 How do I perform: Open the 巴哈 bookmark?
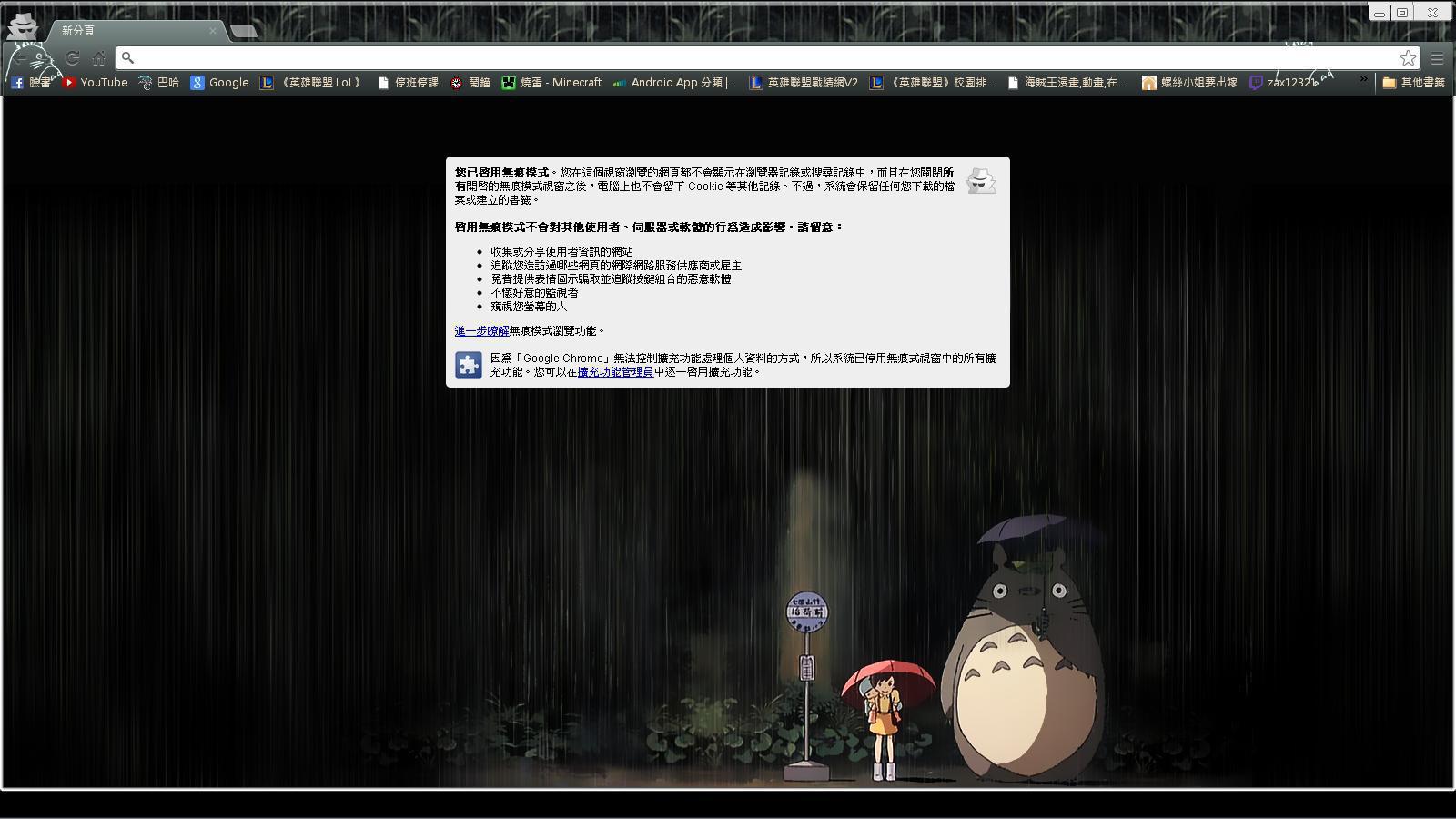tap(158, 83)
